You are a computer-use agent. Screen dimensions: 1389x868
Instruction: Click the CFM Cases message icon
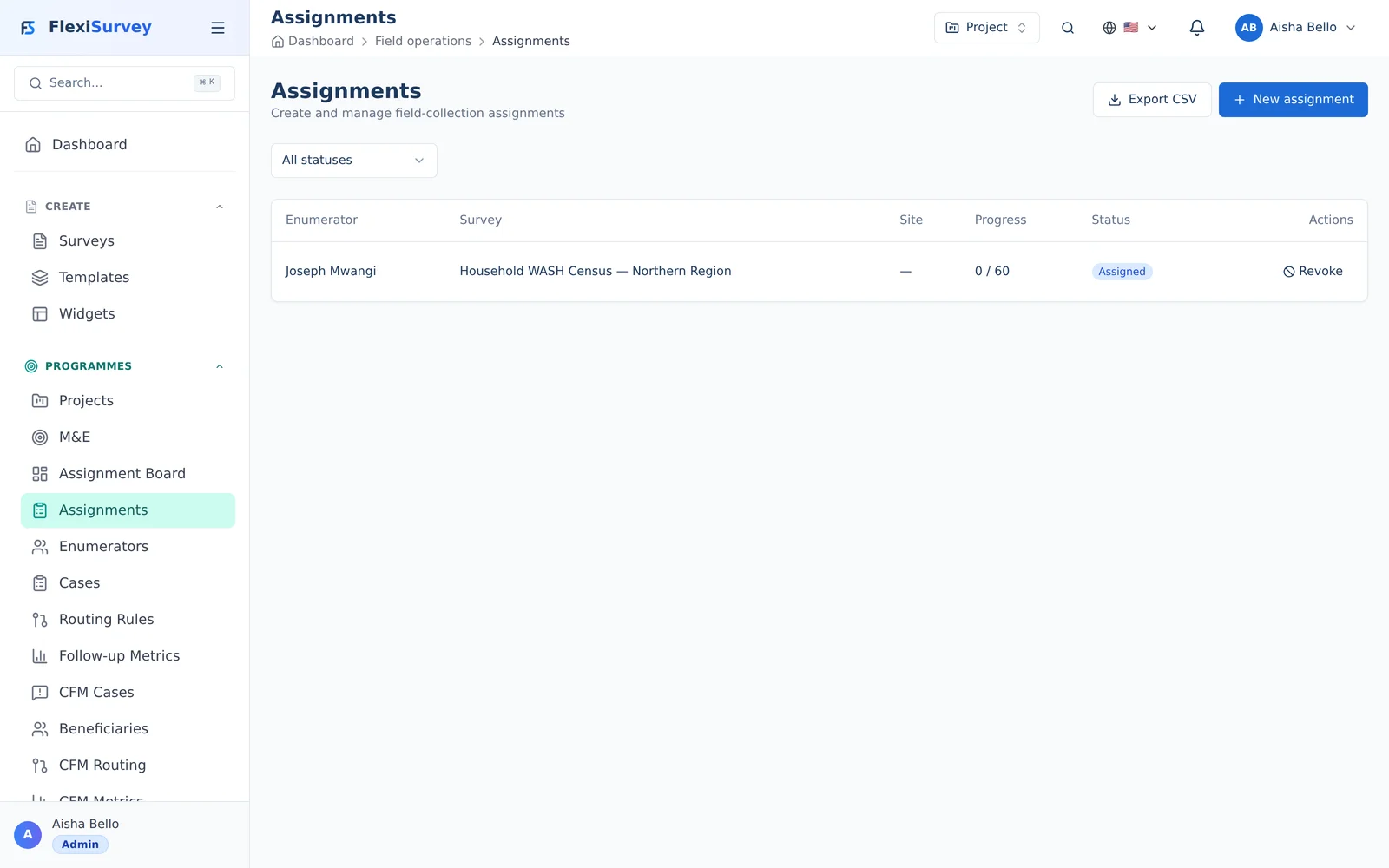[40, 693]
